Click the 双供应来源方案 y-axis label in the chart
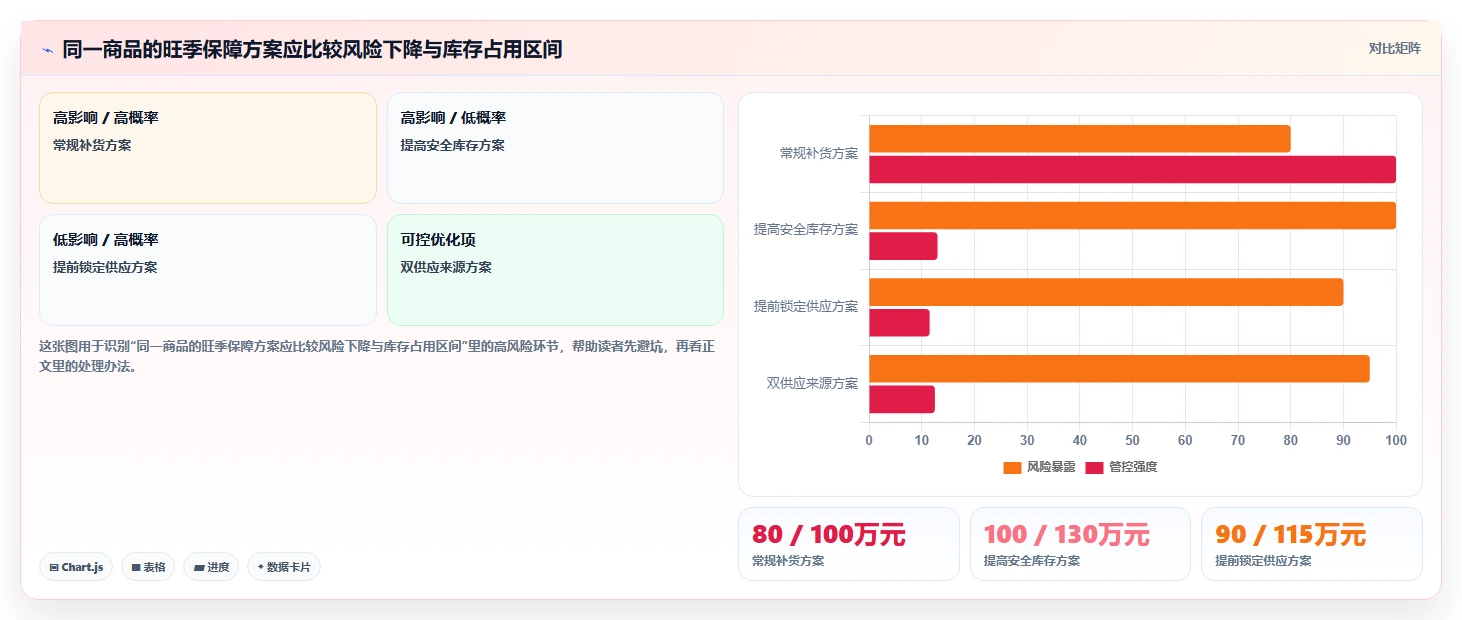Viewport: 1462px width, 620px height. coord(812,384)
